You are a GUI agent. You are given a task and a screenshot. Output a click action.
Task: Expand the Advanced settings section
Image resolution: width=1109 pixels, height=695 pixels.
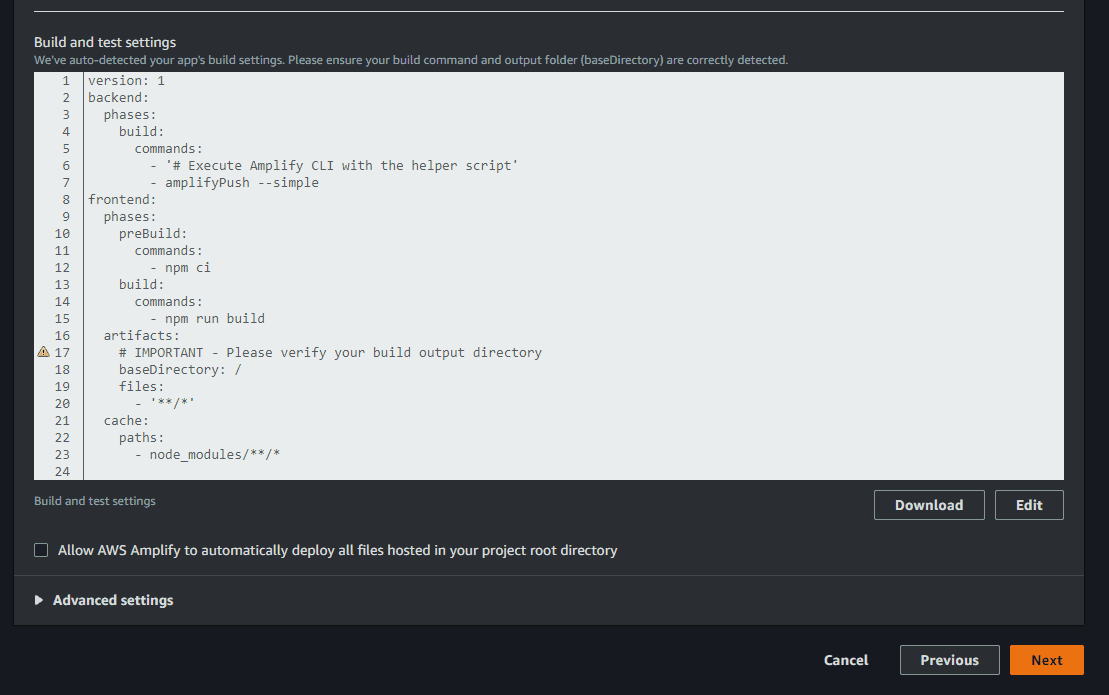pos(104,600)
